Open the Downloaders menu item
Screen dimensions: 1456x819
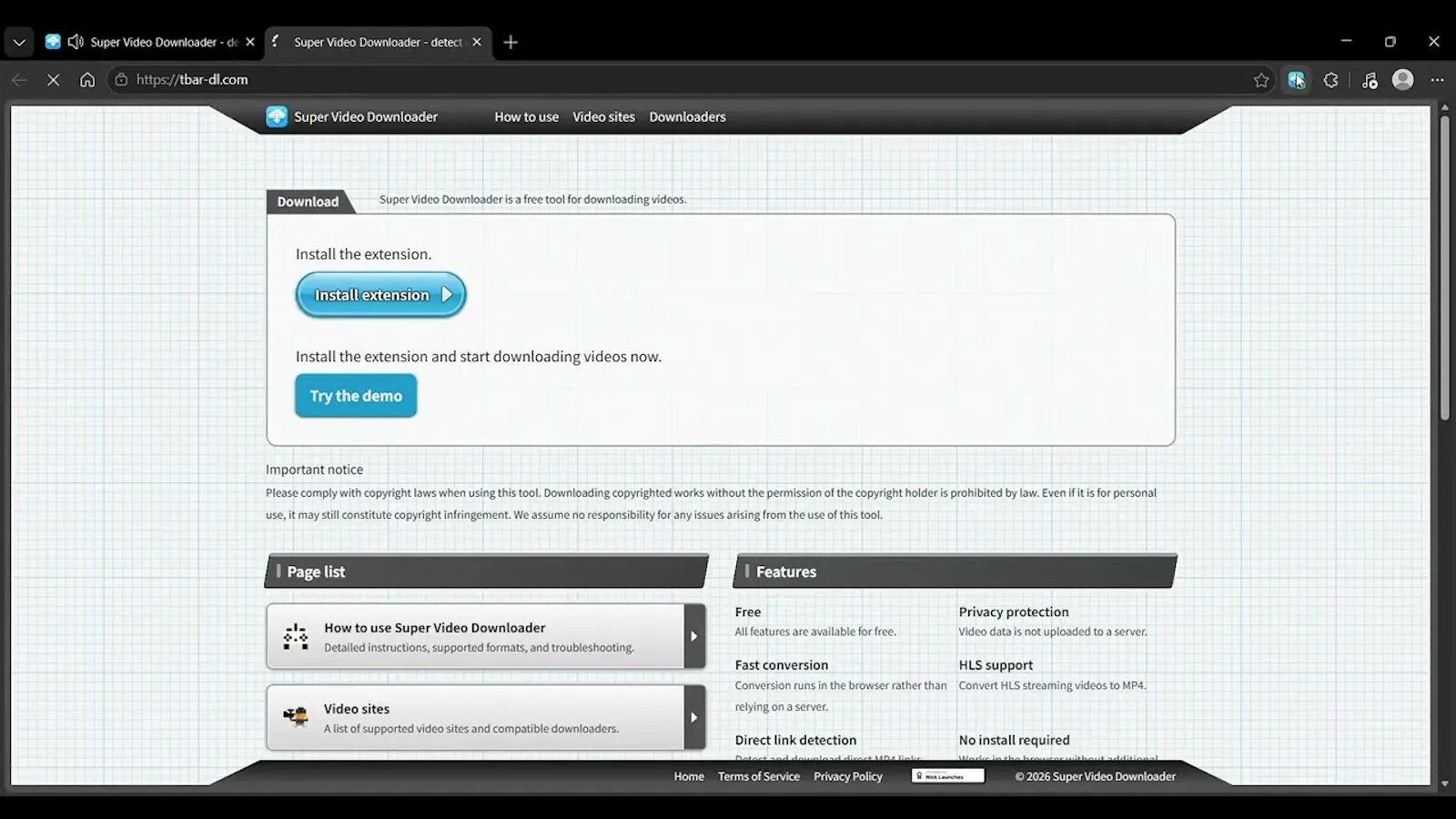coord(687,116)
